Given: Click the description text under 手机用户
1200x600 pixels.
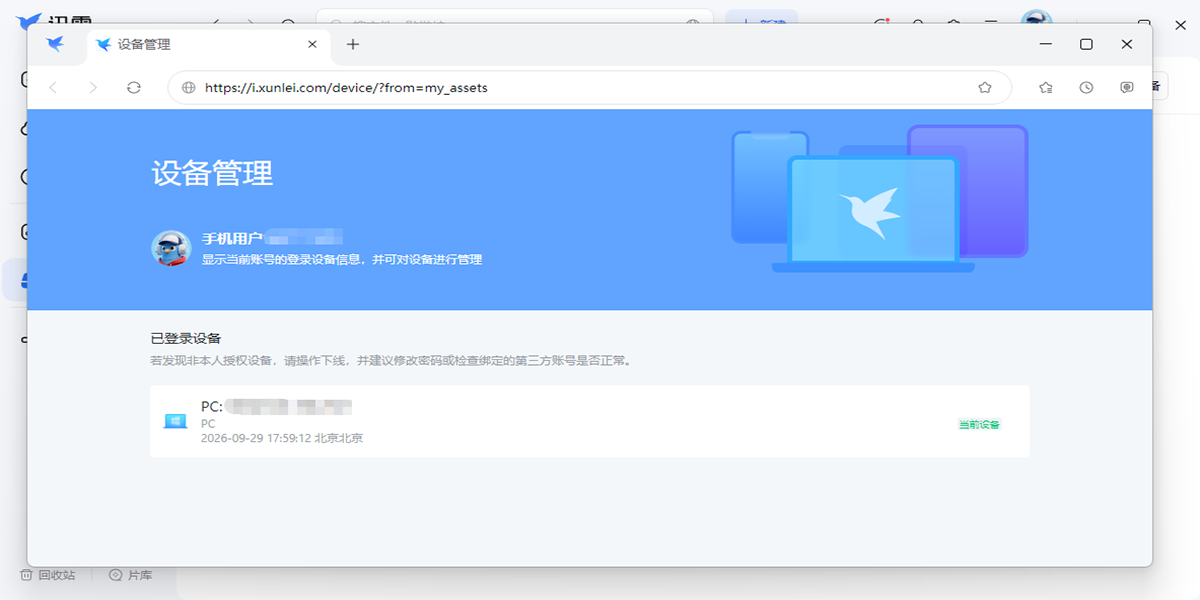Looking at the screenshot, I should pos(342,259).
